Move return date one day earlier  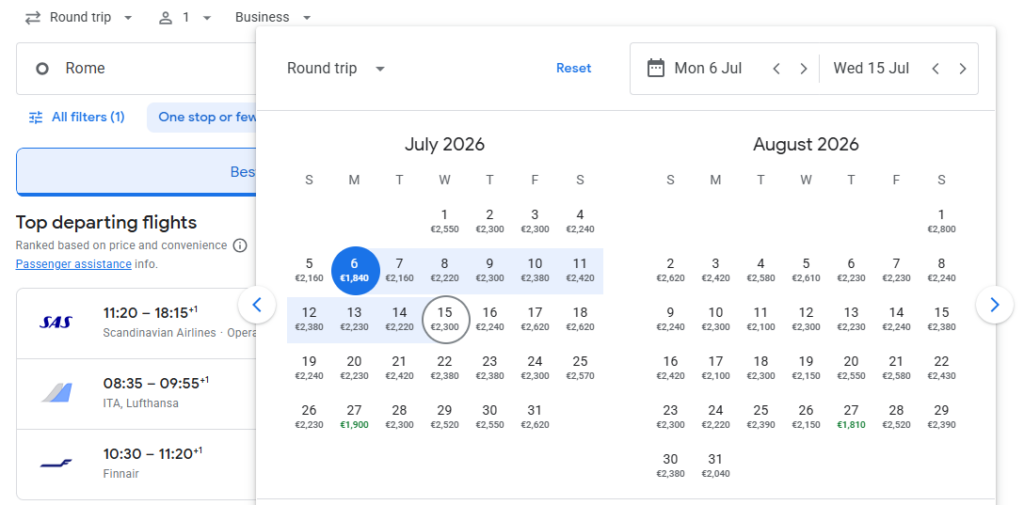click(x=935, y=69)
